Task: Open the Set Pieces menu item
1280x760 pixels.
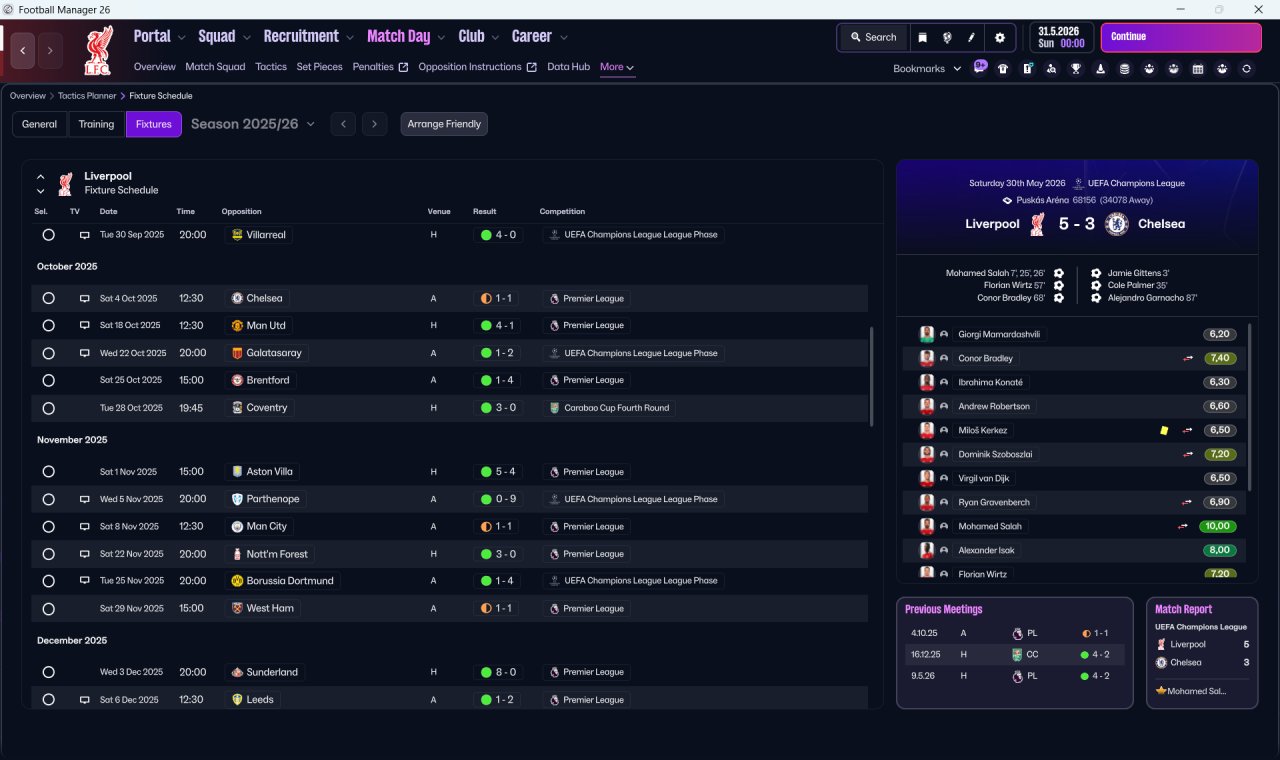Action: click(x=319, y=67)
